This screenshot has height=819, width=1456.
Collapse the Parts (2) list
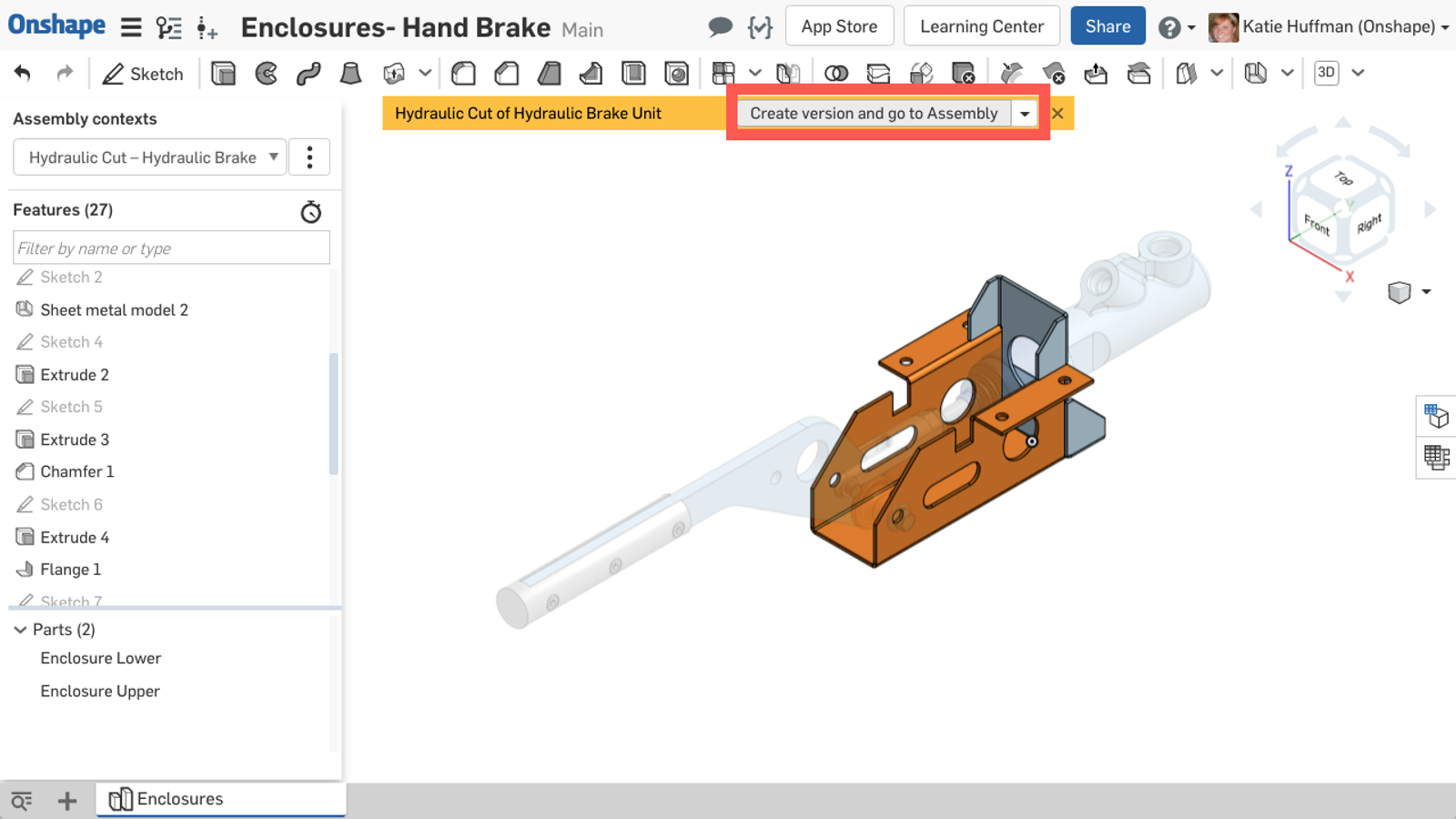coord(20,630)
